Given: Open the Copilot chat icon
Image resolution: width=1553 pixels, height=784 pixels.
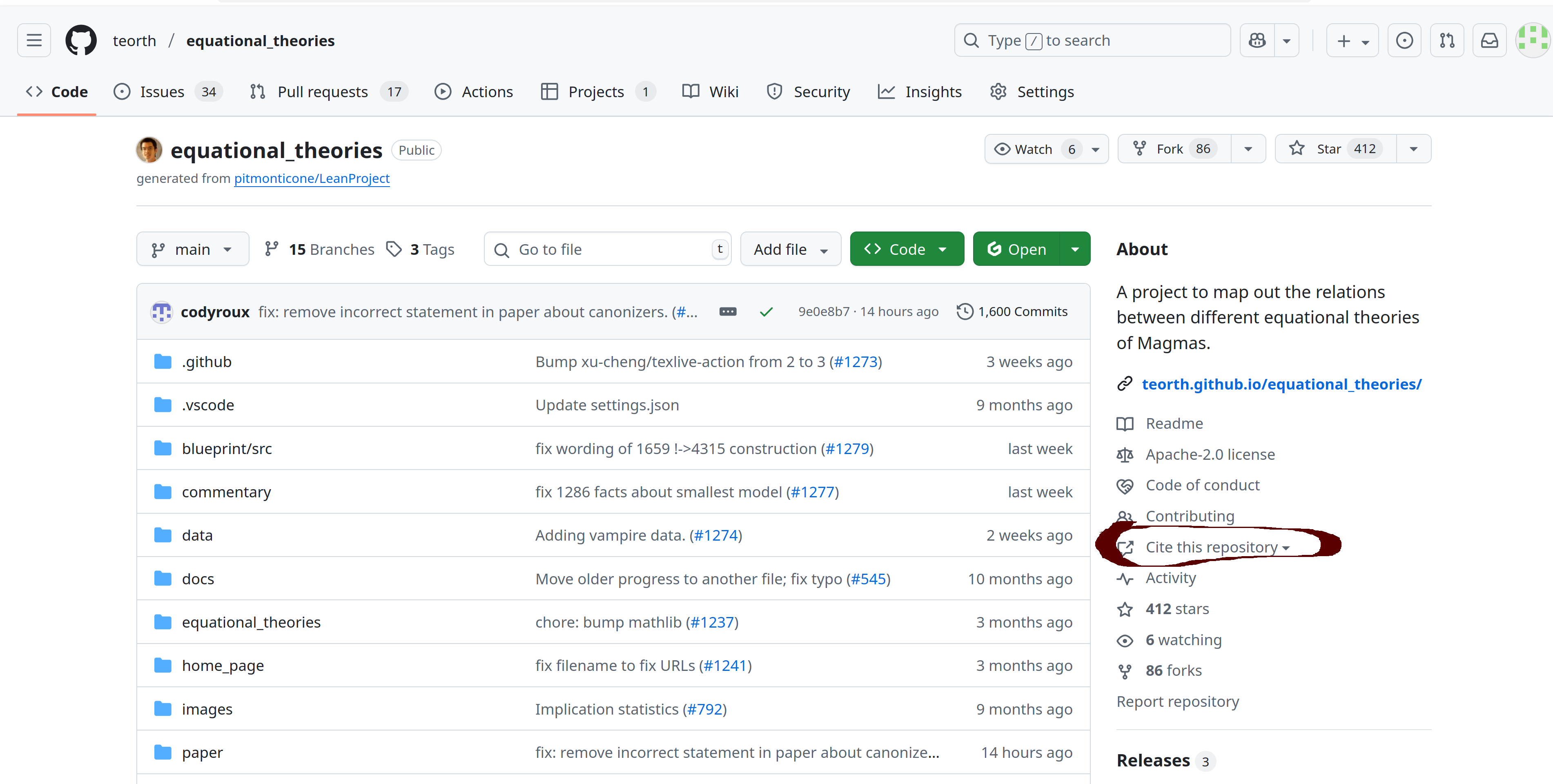Looking at the screenshot, I should [1257, 40].
